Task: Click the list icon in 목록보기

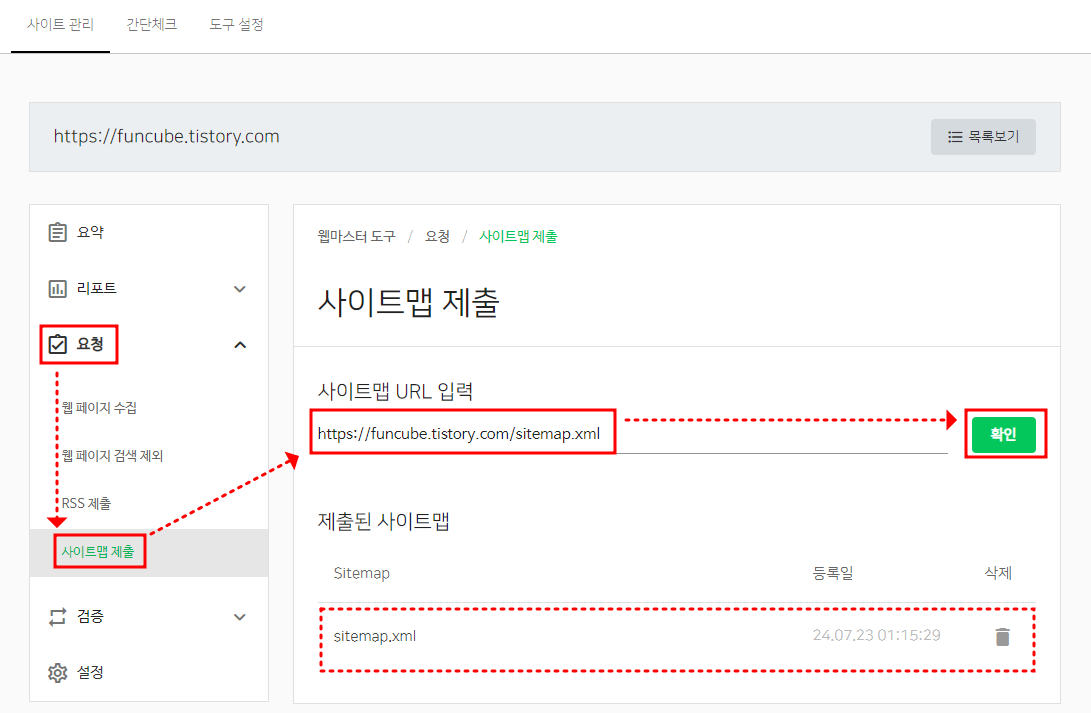Action: coord(955,137)
